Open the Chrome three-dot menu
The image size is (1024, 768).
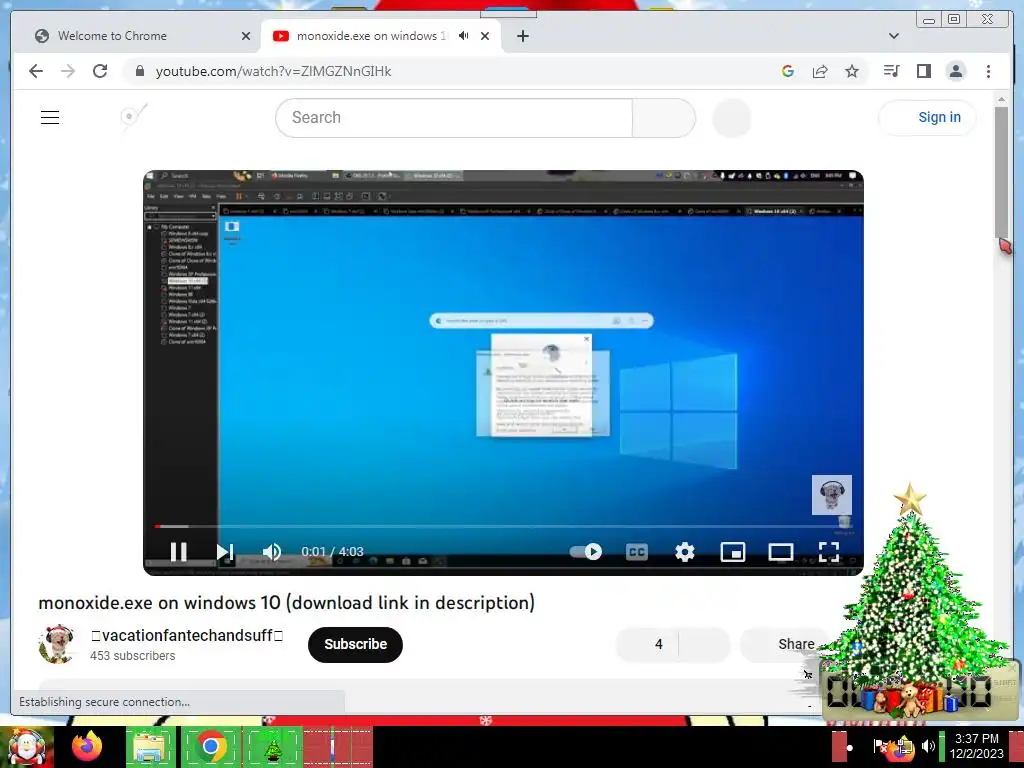point(988,71)
